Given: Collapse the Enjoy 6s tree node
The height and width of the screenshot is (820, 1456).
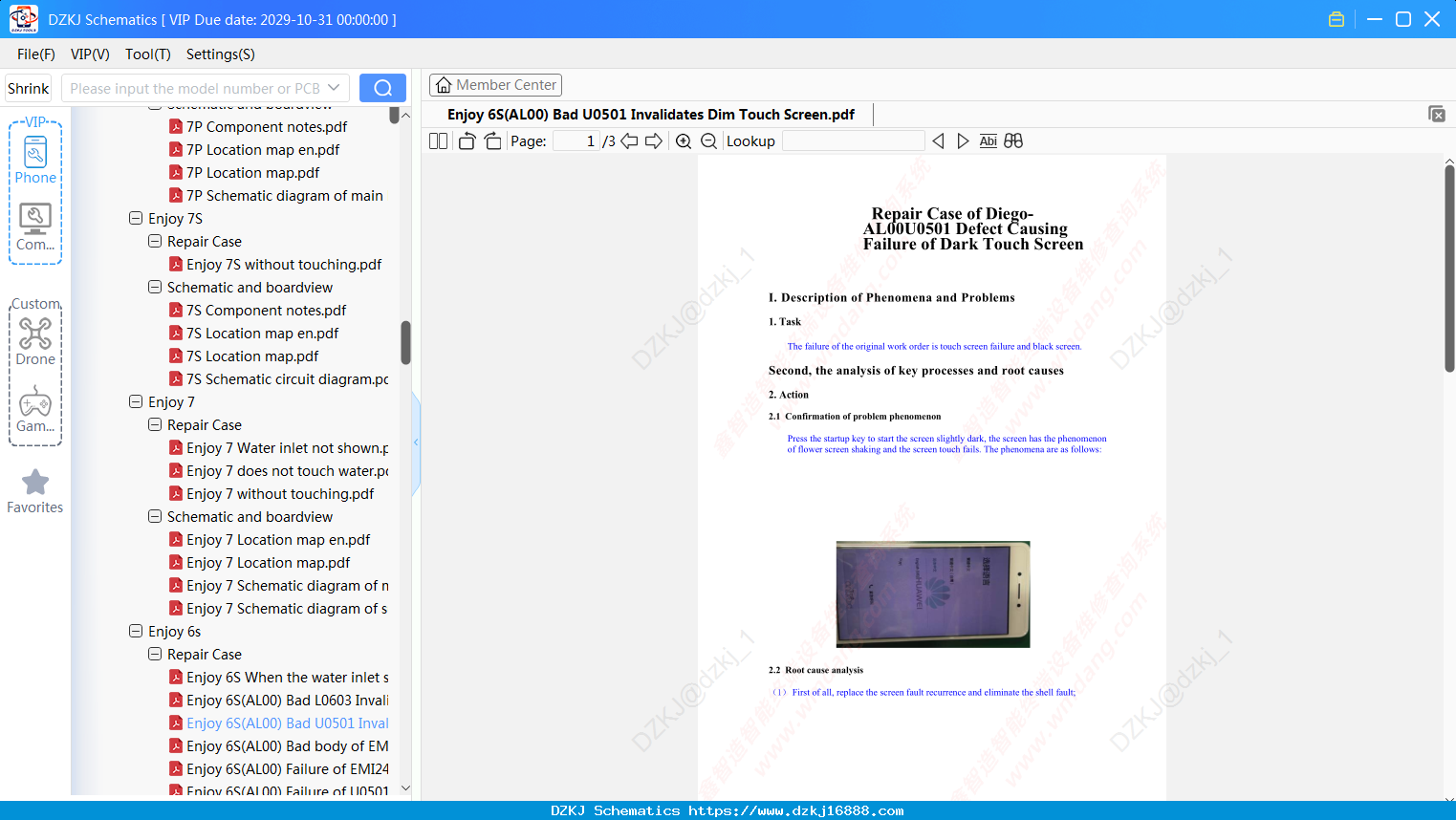Looking at the screenshot, I should [136, 631].
